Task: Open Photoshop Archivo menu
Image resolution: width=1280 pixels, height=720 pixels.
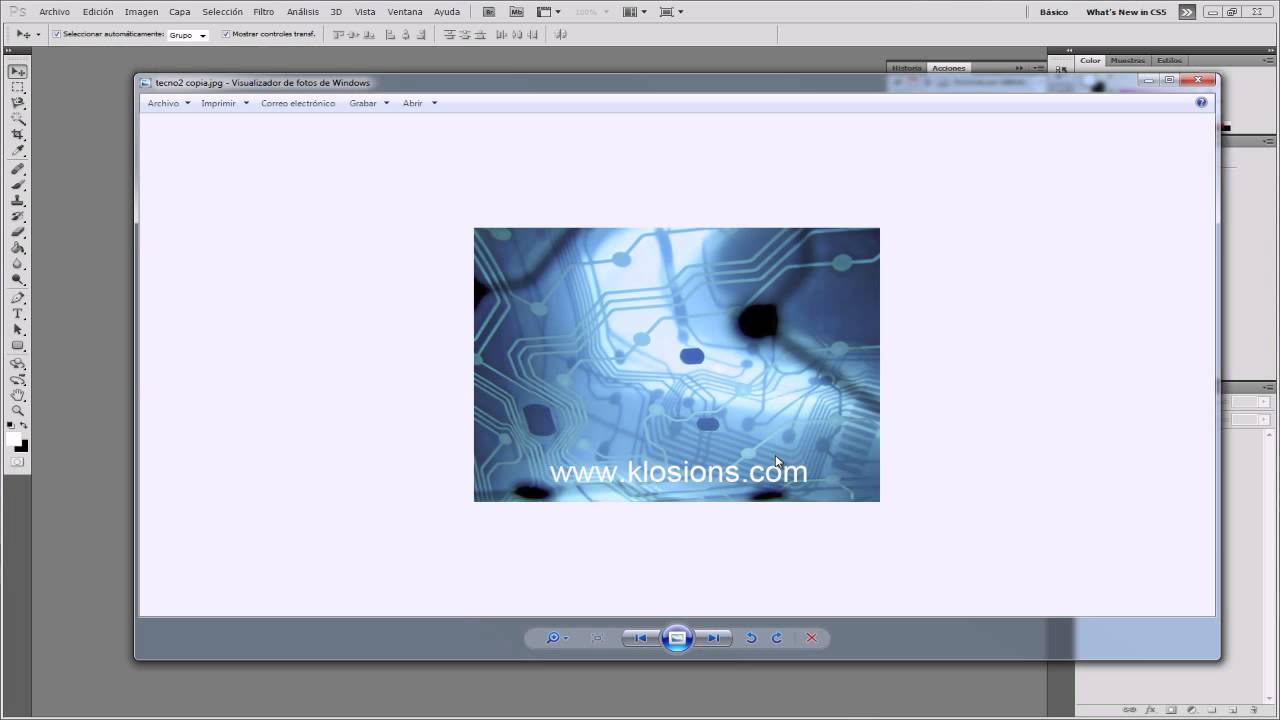Action: pyautogui.click(x=54, y=12)
